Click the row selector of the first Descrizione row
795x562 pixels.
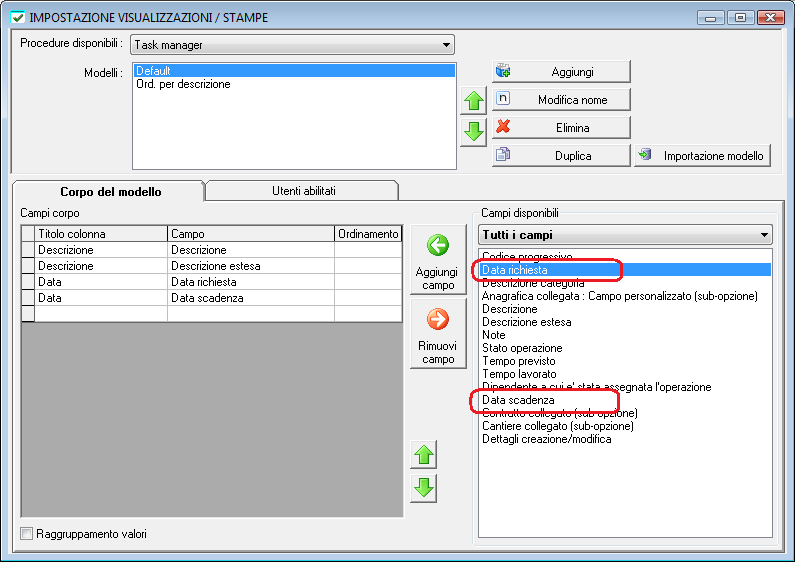(28, 250)
